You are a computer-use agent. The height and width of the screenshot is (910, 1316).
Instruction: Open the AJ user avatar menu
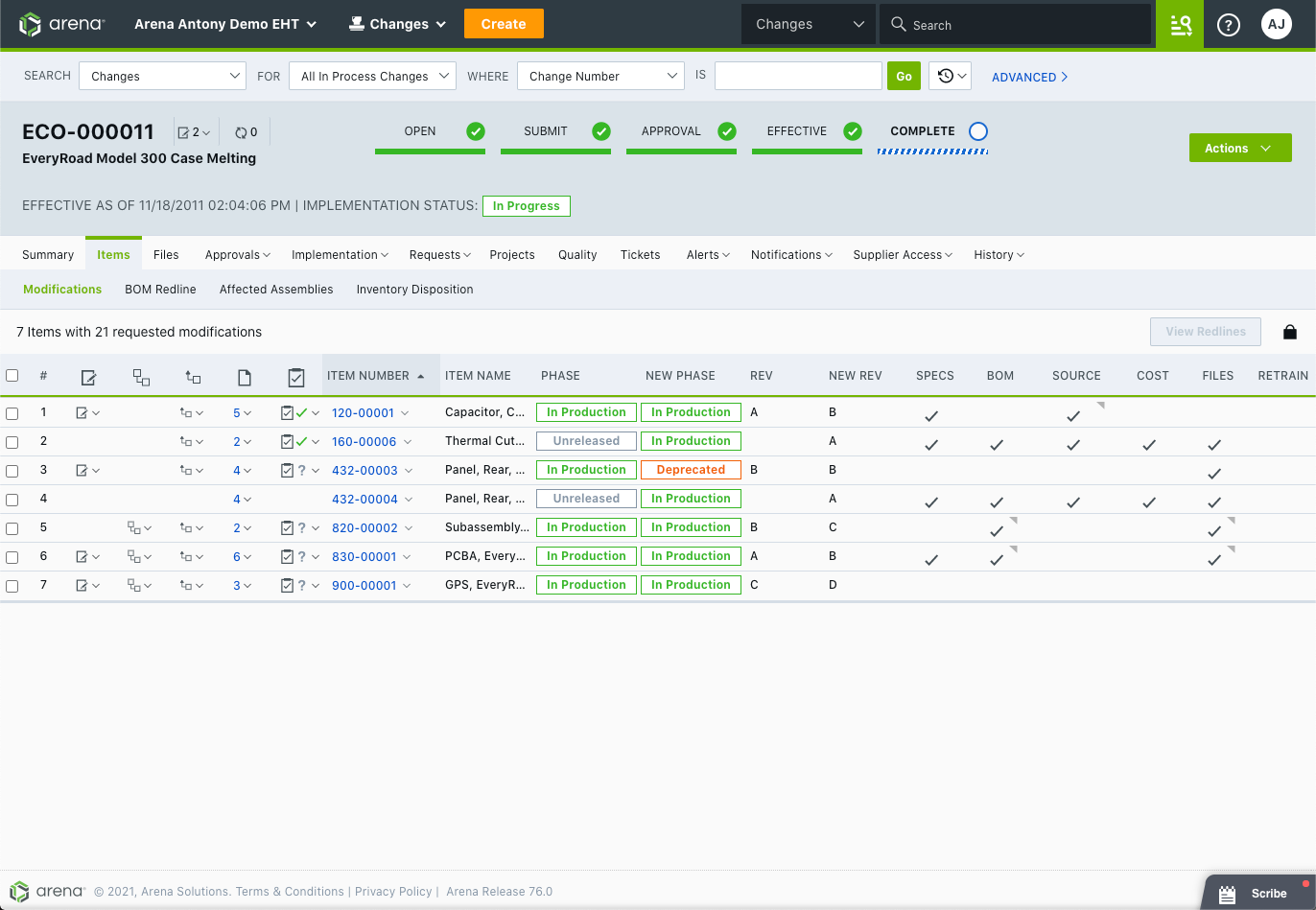pos(1276,25)
